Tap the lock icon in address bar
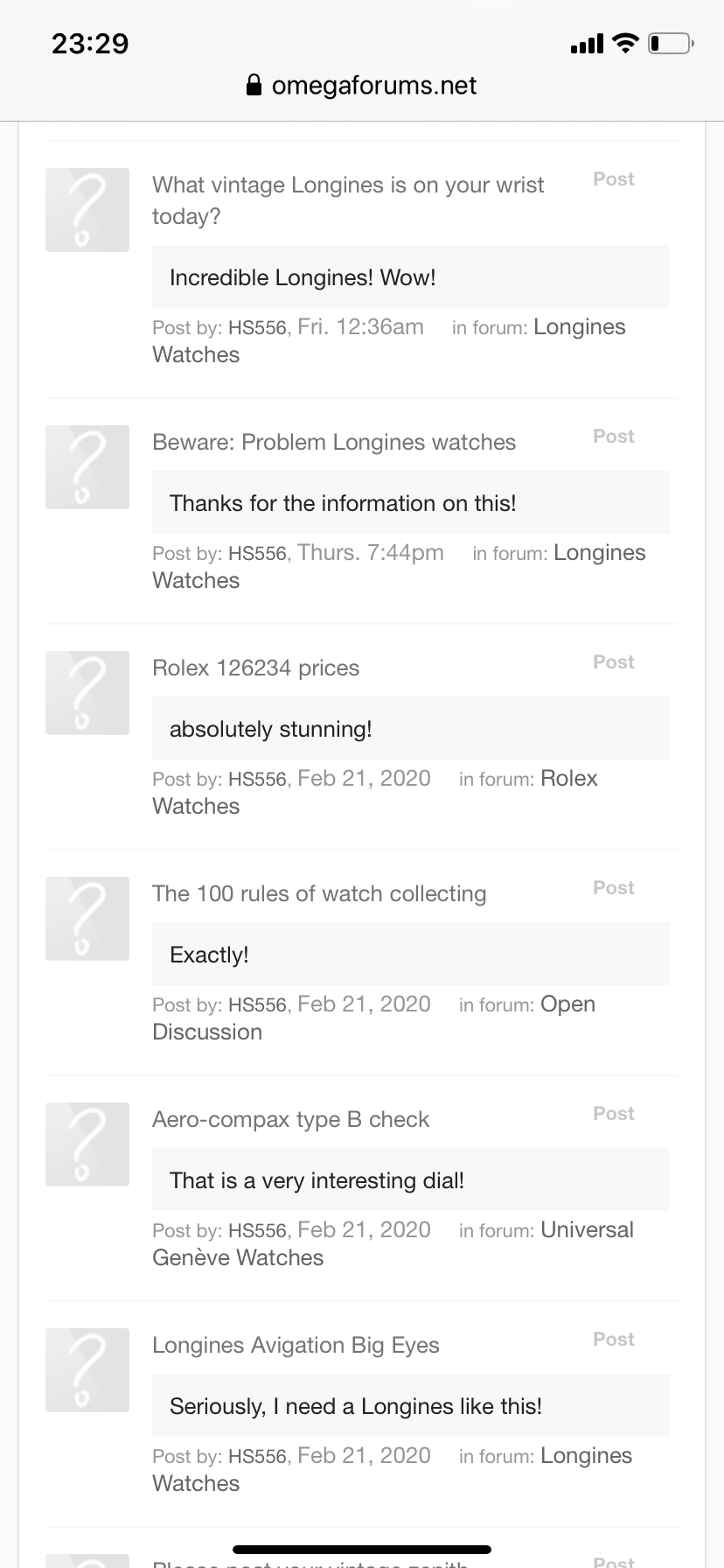Screen dimensions: 724x1568 [x=254, y=85]
